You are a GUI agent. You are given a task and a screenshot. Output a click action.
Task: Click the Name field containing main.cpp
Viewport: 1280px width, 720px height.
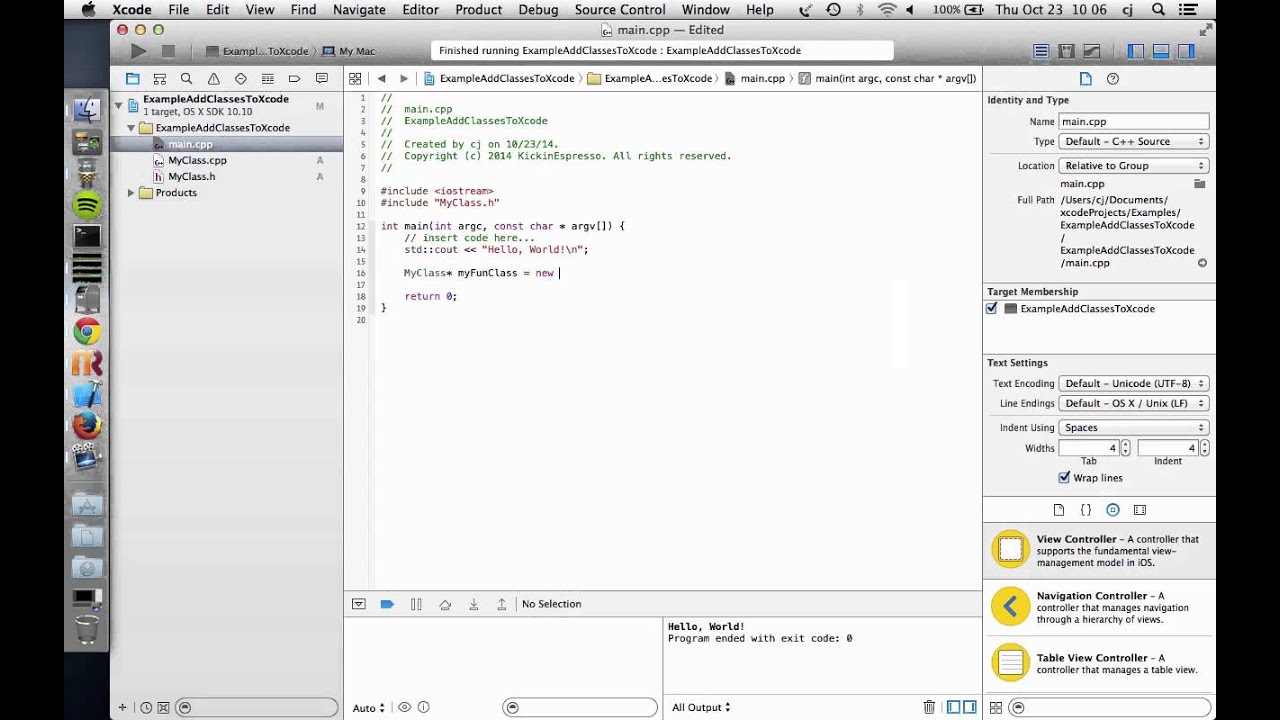(x=1133, y=121)
